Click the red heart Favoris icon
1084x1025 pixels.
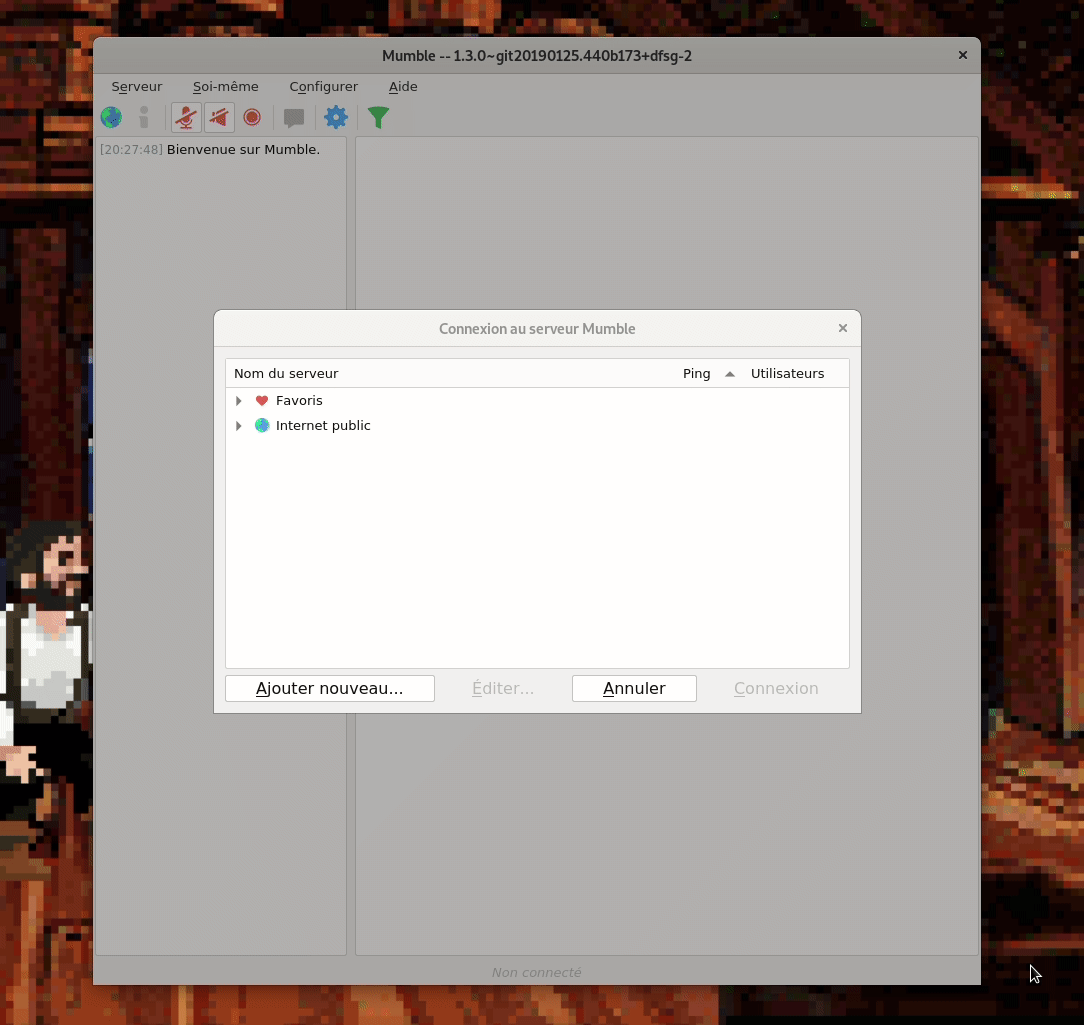pyautogui.click(x=262, y=401)
